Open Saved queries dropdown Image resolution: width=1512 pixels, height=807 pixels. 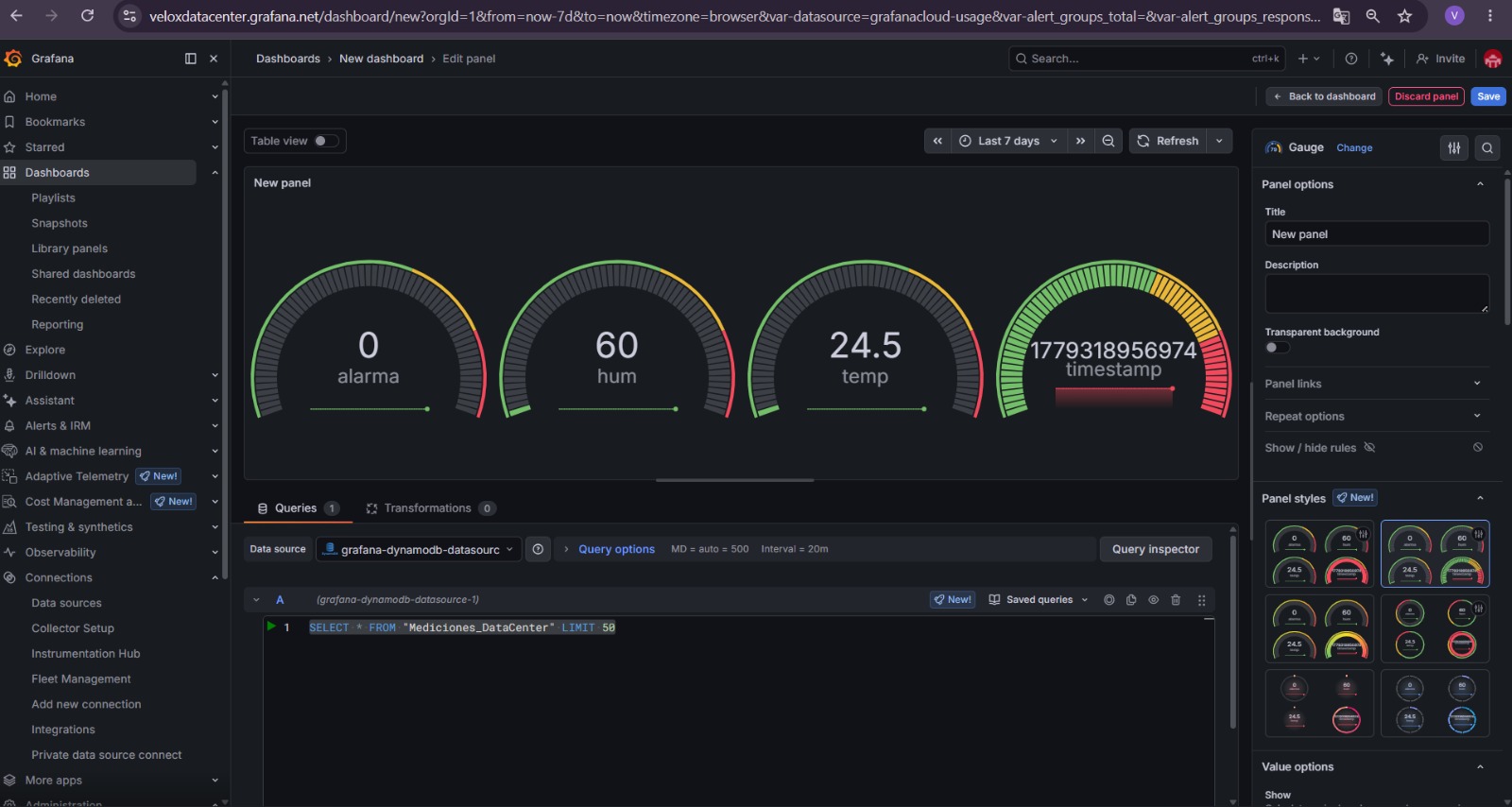click(1039, 600)
